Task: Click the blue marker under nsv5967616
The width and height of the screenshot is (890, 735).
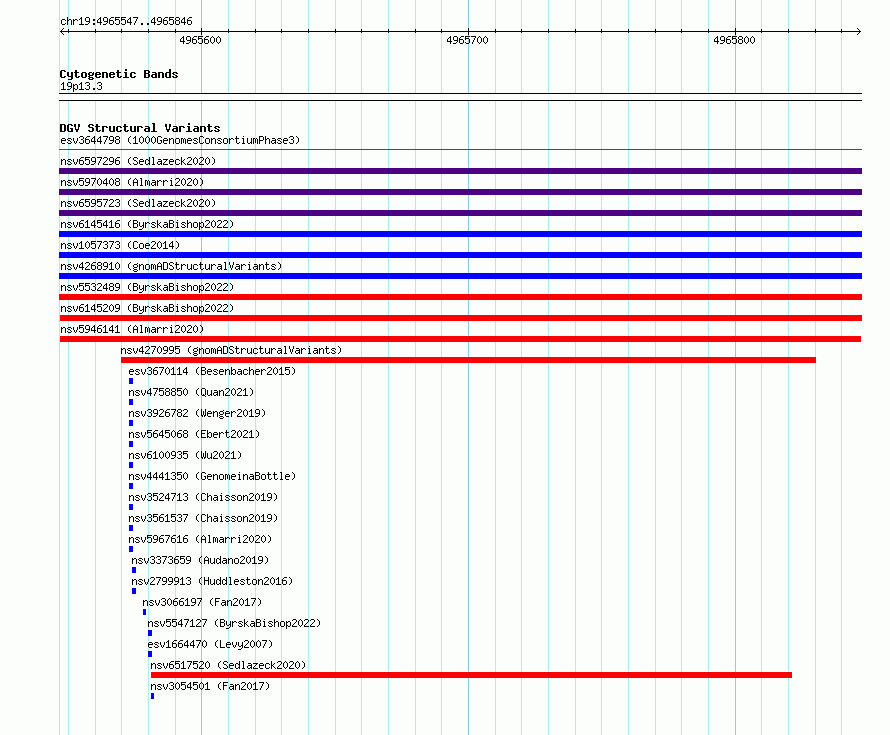Action: click(x=131, y=549)
